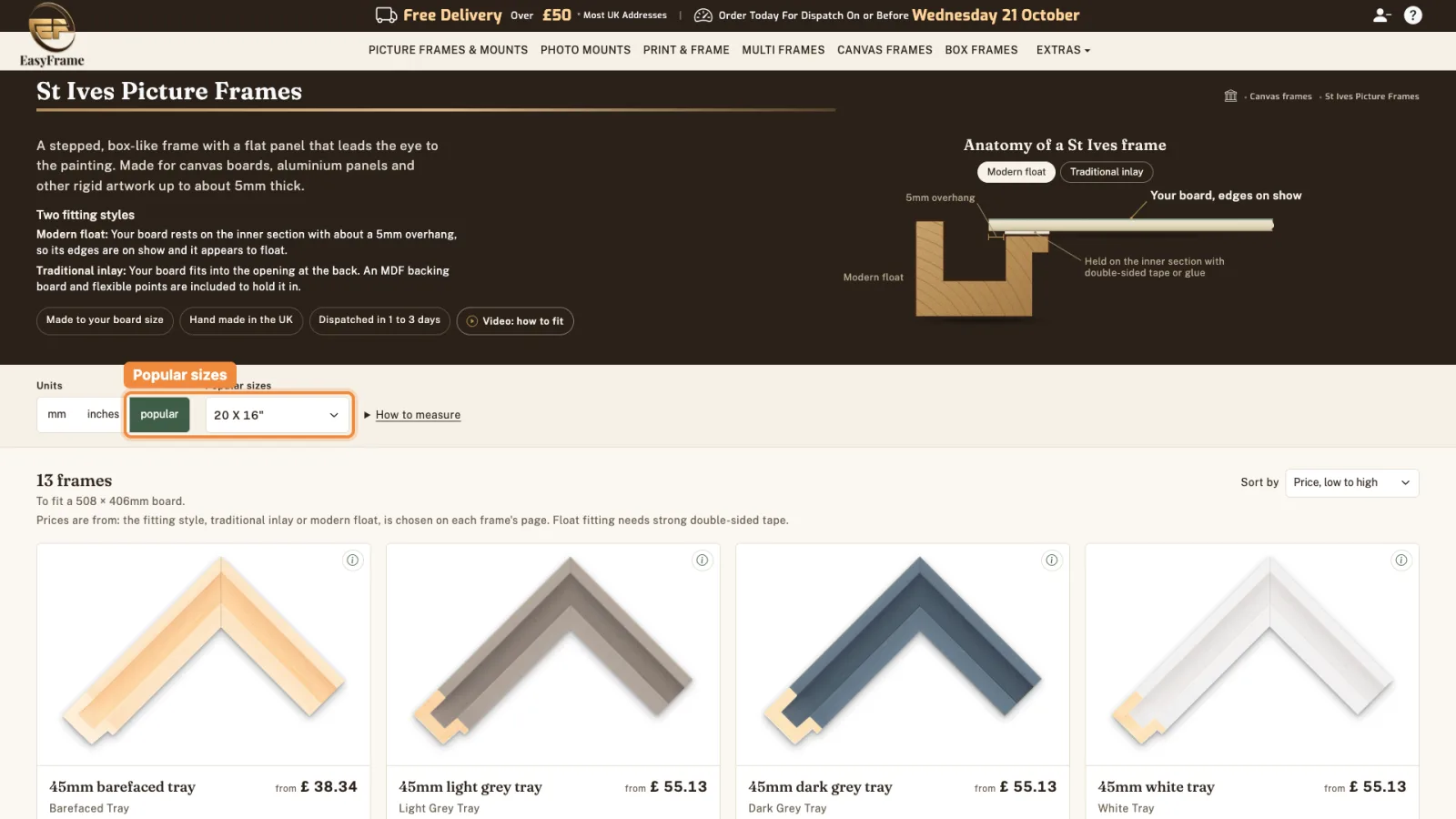
Task: Open the 20 X 16" size dropdown
Action: point(277,415)
